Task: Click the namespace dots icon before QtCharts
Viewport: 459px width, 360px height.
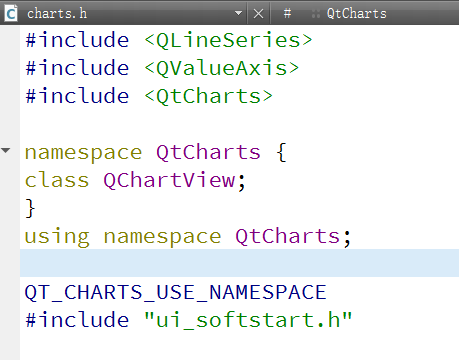Action: coord(315,14)
